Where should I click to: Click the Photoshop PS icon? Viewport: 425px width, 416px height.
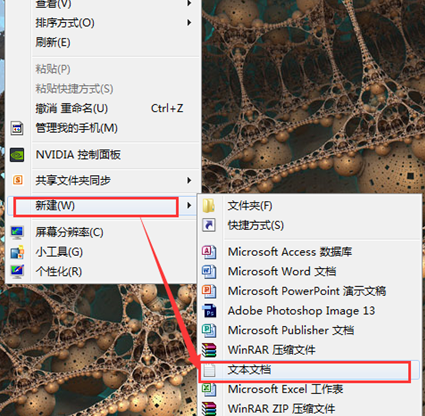(210, 311)
